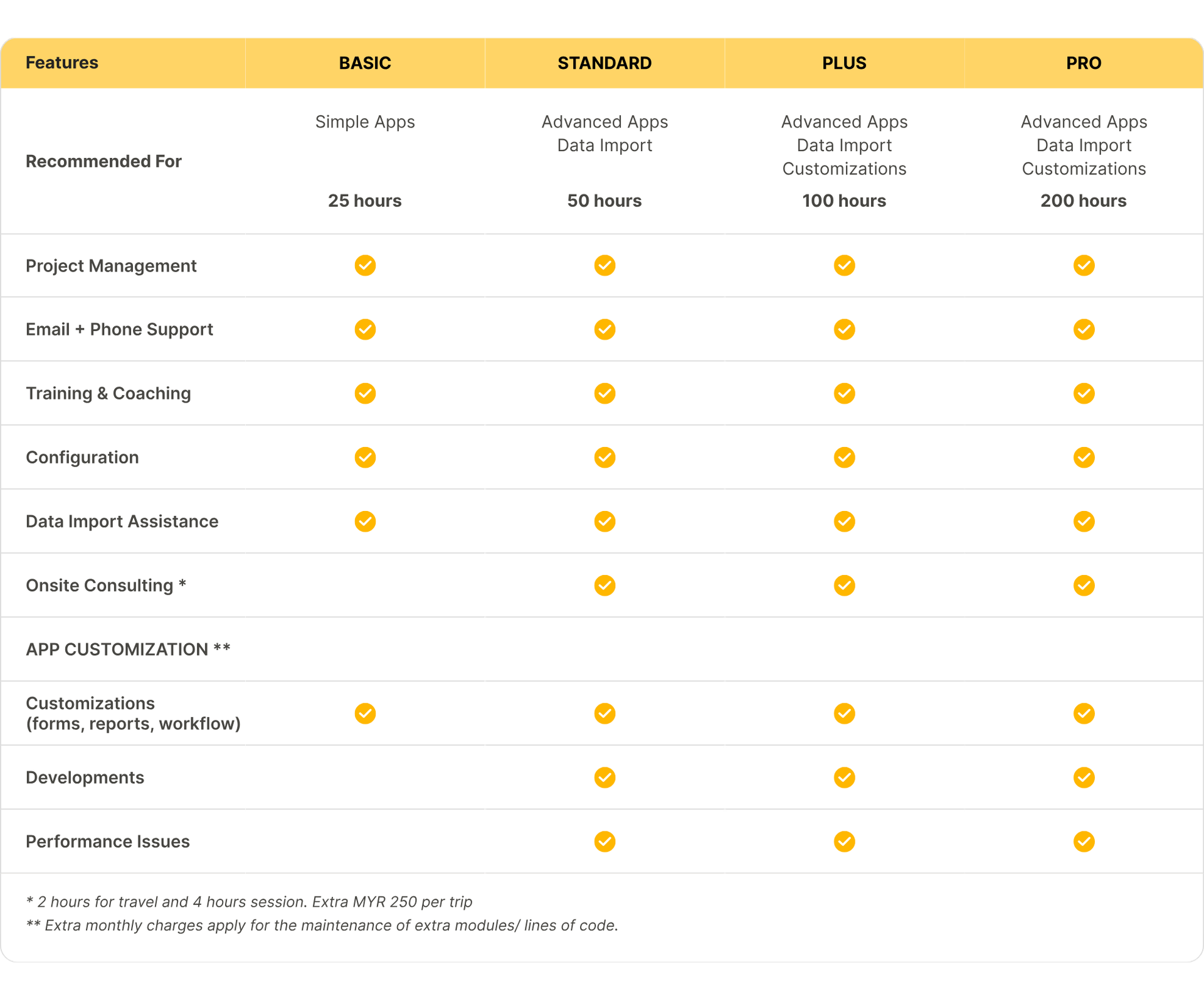This screenshot has width=1204, height=1000.
Task: Click the PRO Configuration checkmark icon
Action: coord(1084,457)
